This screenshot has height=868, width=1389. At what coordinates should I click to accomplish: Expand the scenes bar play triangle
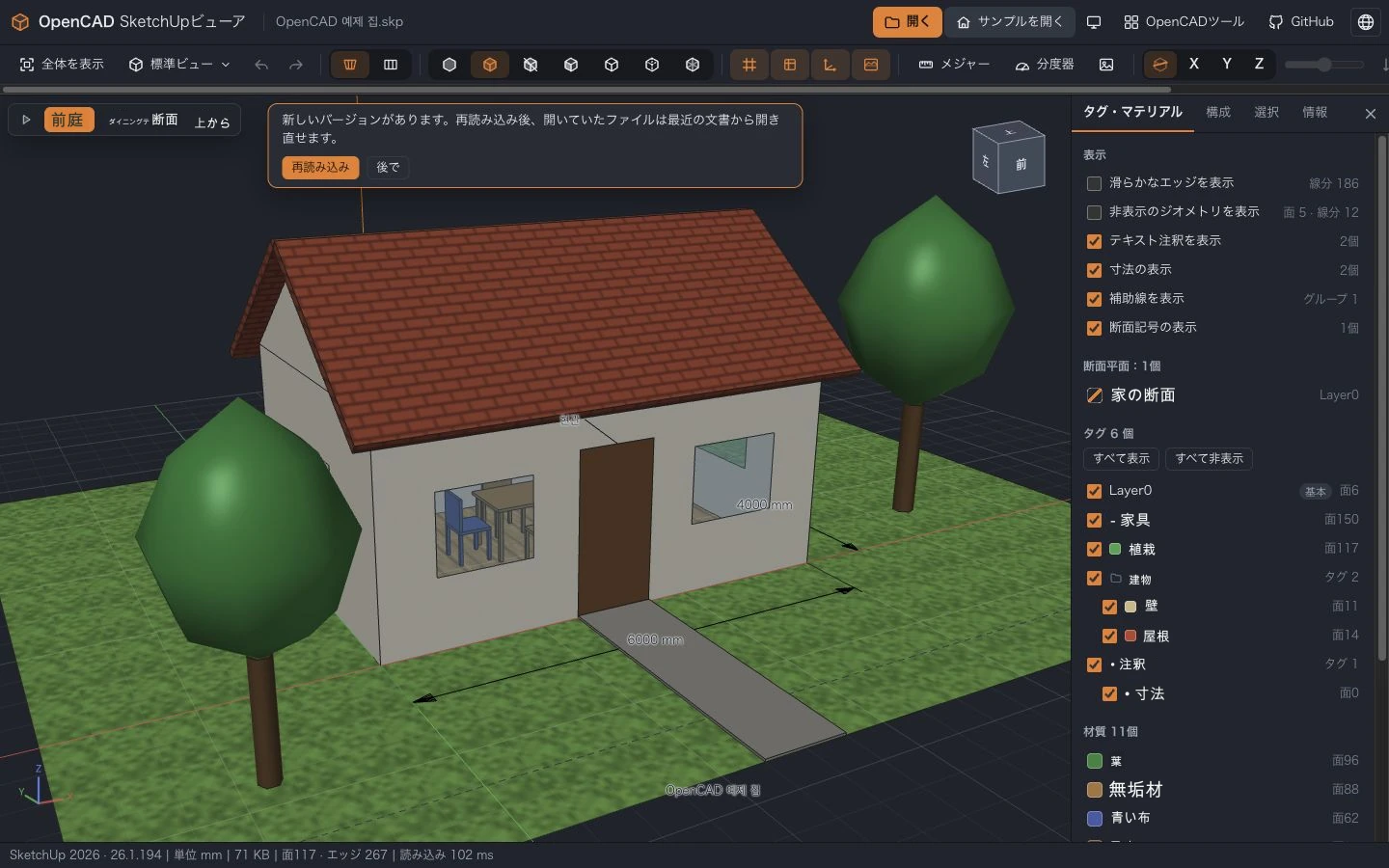click(x=26, y=121)
